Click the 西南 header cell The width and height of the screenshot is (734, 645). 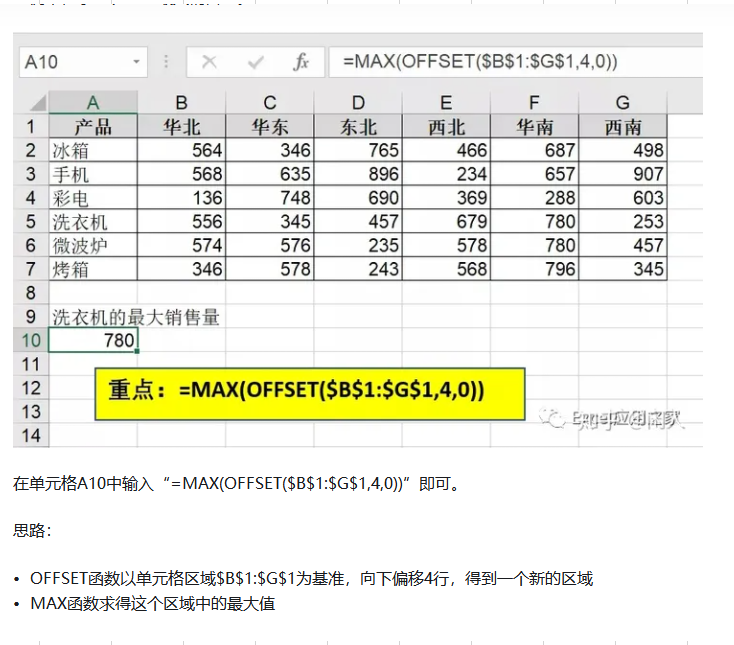[622, 127]
